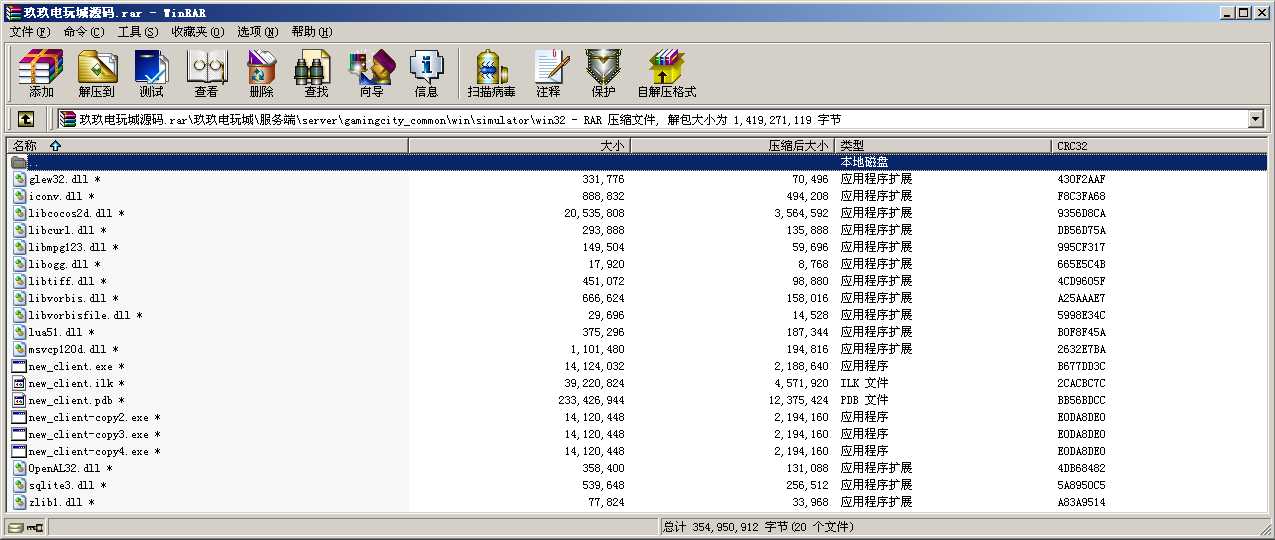Select the new_client.pdb file icon
This screenshot has width=1275, height=540.
pyautogui.click(x=19, y=400)
